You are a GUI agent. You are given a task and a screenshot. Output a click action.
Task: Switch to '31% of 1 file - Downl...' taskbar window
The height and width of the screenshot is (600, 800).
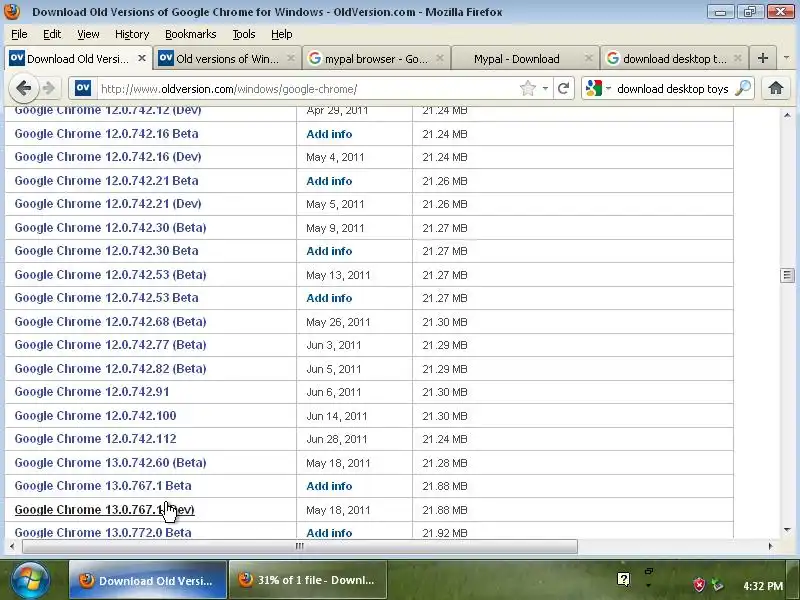tap(308, 580)
